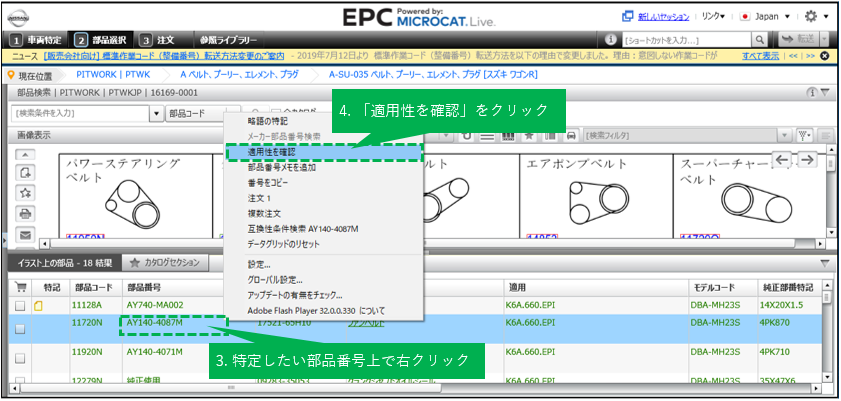Click list view icon in image toolbar
Viewport: 841px width, 401px height.
coord(486,136)
